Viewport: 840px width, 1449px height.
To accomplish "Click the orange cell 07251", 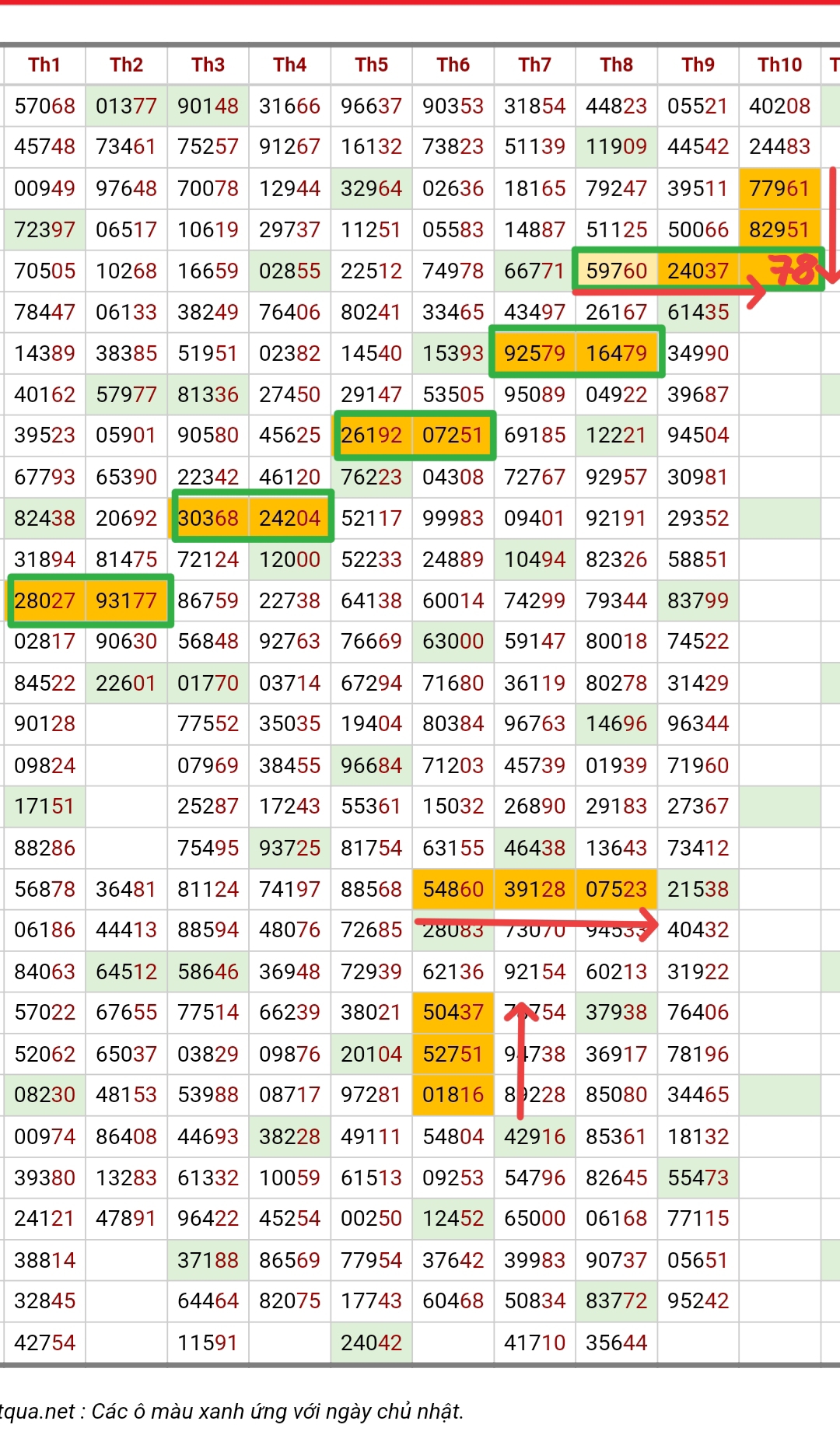I will click(453, 435).
